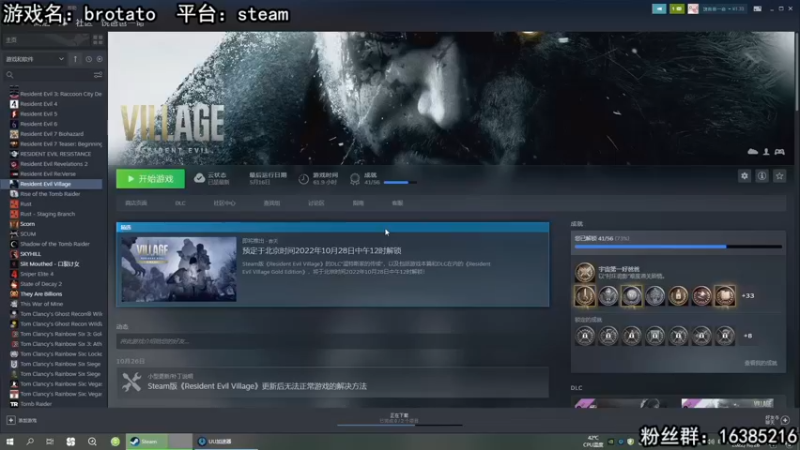Click the achievements progress bar in right panel
The width and height of the screenshot is (800, 450).
click(678, 247)
